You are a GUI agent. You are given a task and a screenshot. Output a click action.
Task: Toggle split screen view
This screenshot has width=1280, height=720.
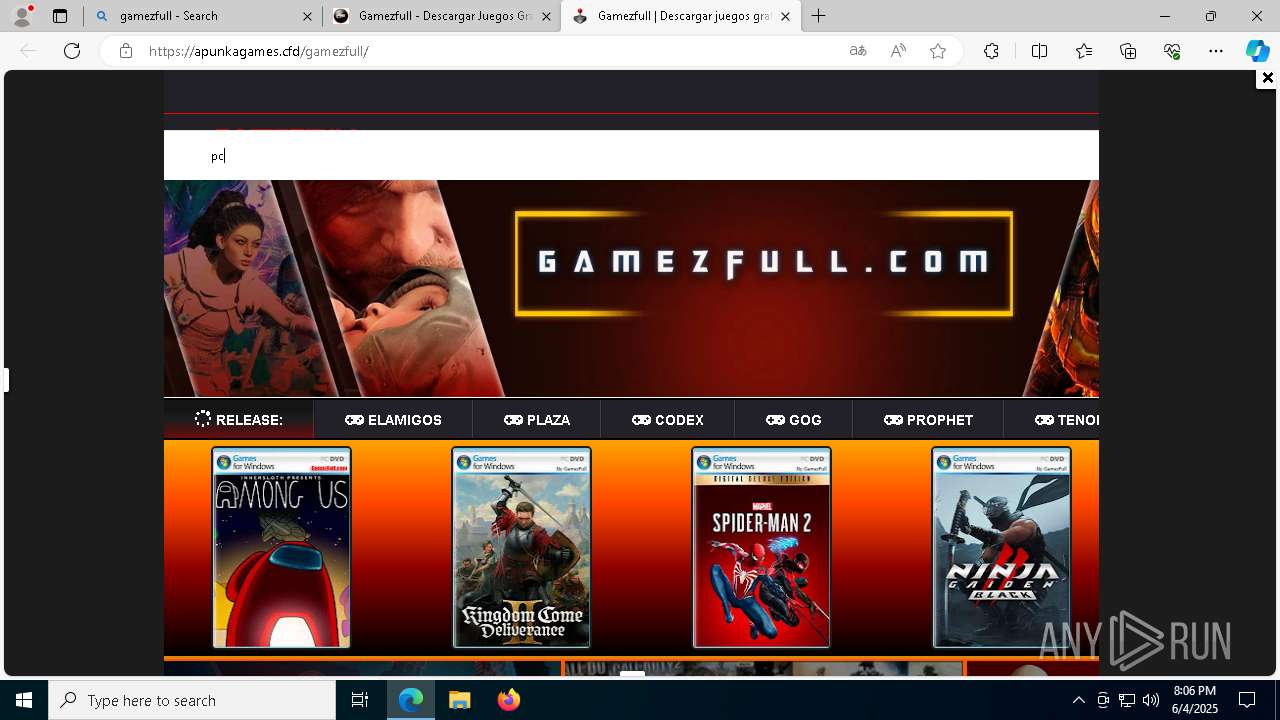pyautogui.click(x=1039, y=51)
